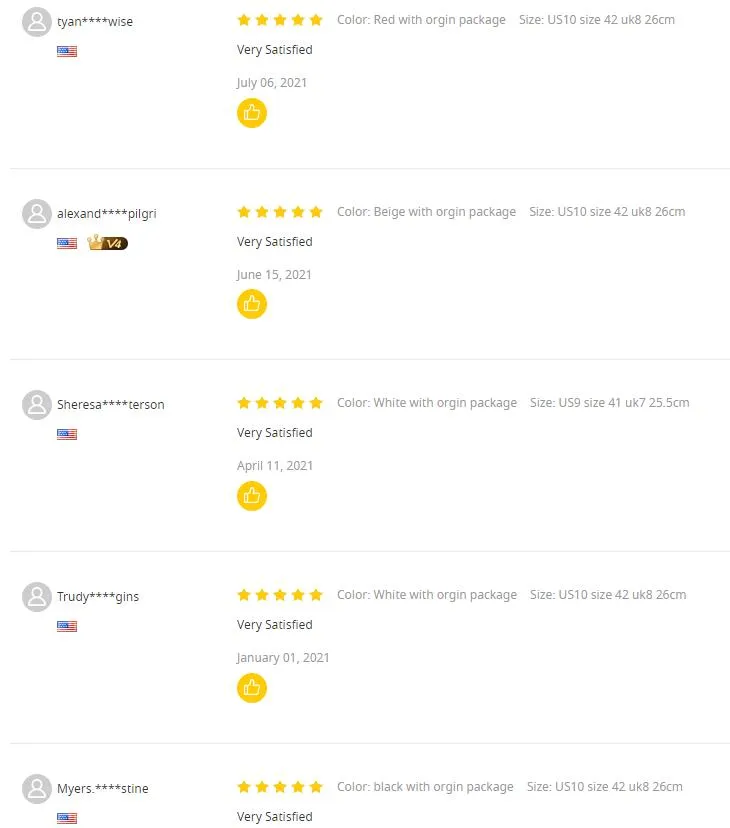Open the username alexand****pilgri
The image size is (730, 828).
click(106, 213)
